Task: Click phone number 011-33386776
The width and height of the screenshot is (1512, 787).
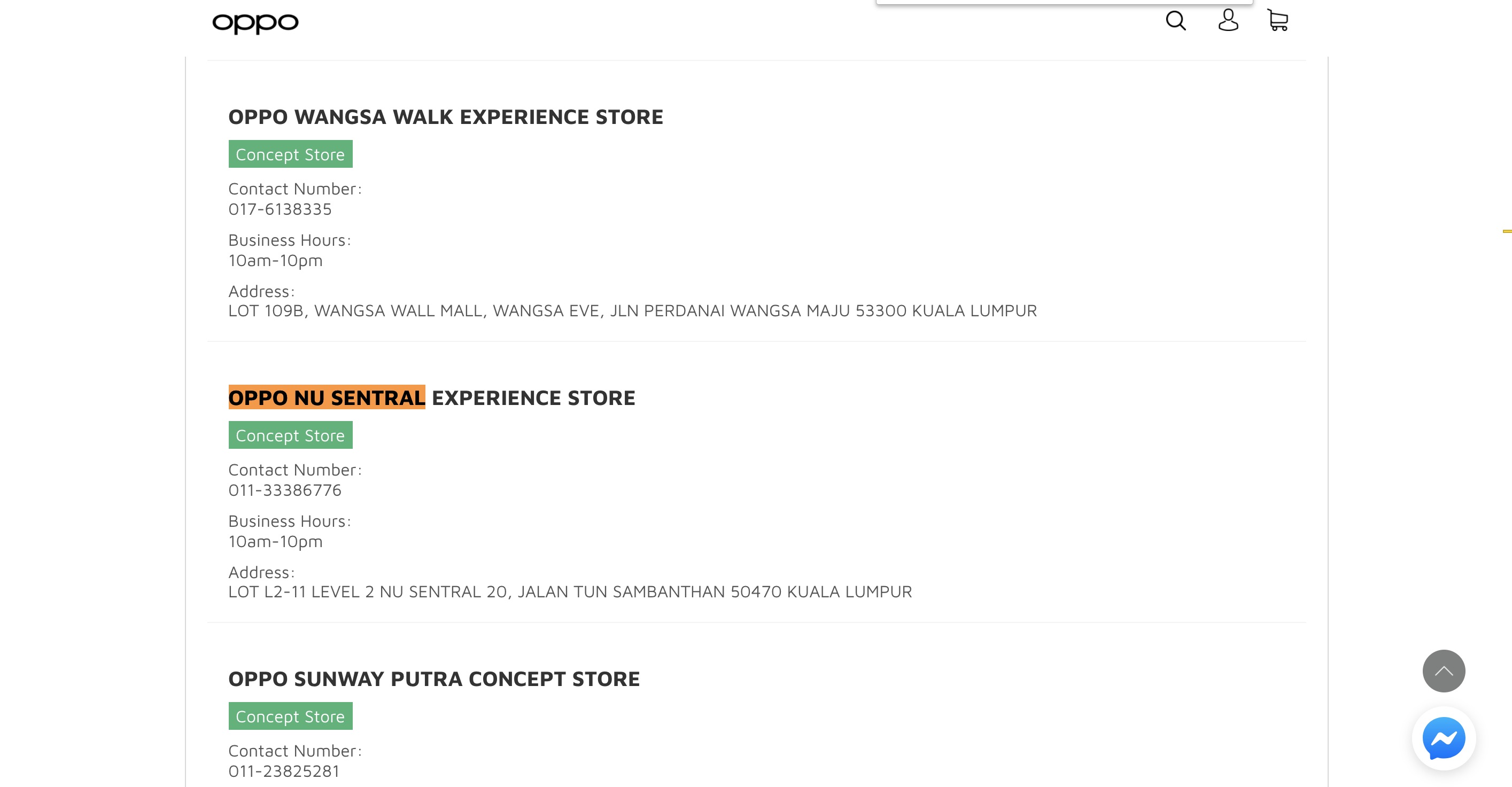Action: [285, 490]
